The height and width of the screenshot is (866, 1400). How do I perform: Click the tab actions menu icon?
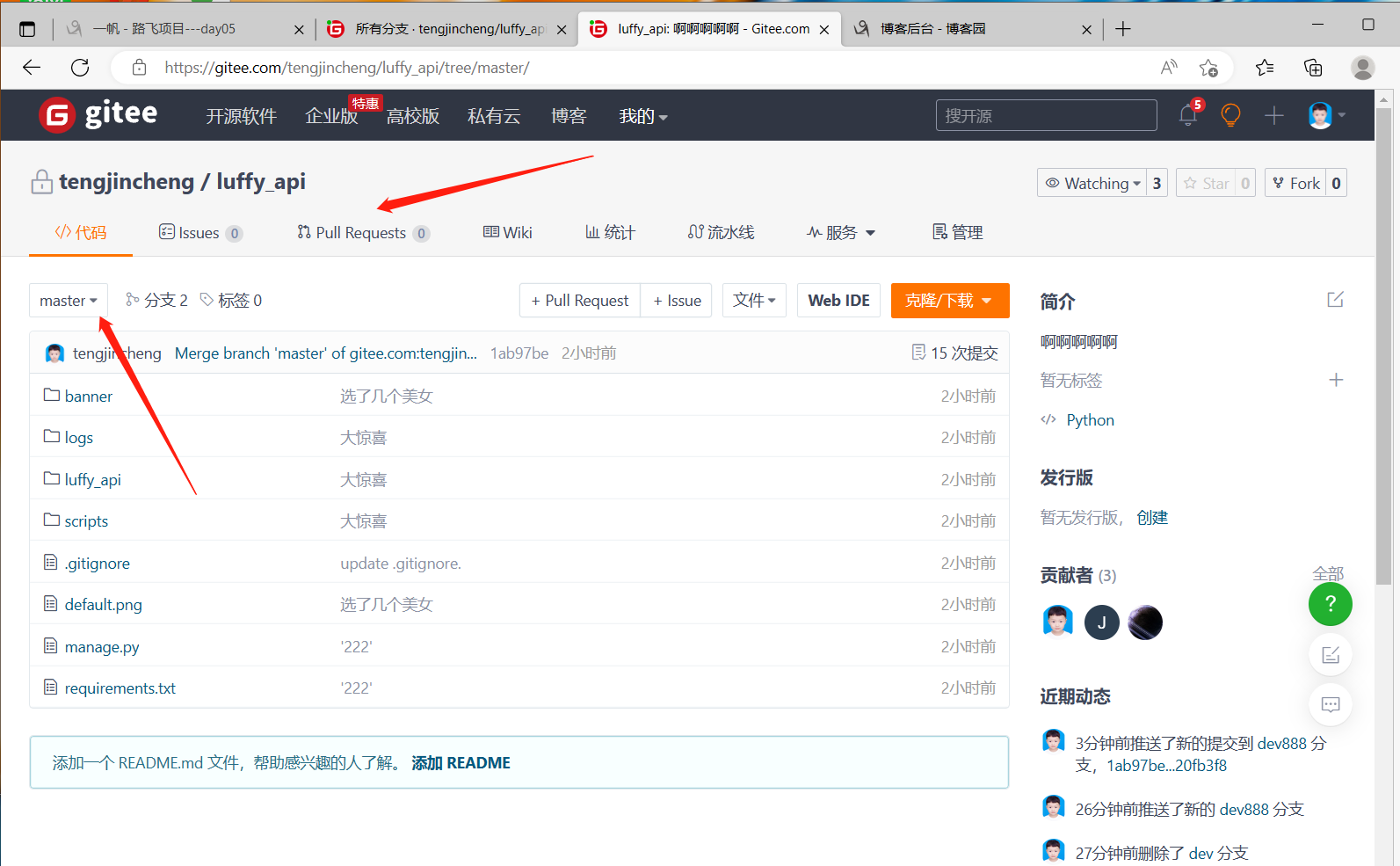[x=27, y=29]
